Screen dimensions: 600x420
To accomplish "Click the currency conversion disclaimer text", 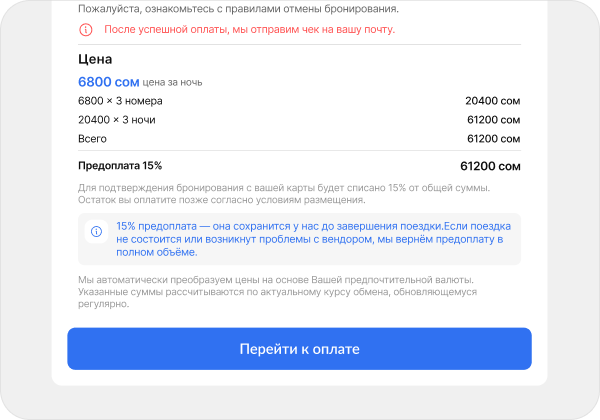I will (x=276, y=291).
